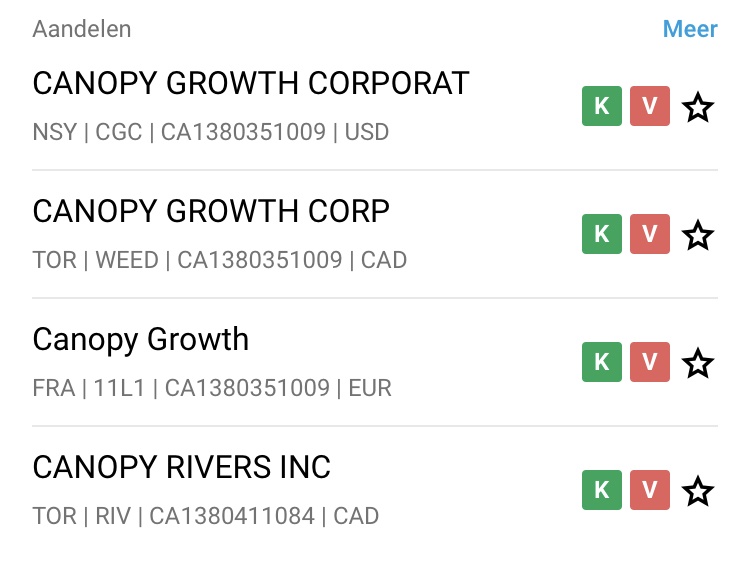The width and height of the screenshot is (750, 565).
Task: Open the Meer link for more shares
Action: click(x=690, y=29)
